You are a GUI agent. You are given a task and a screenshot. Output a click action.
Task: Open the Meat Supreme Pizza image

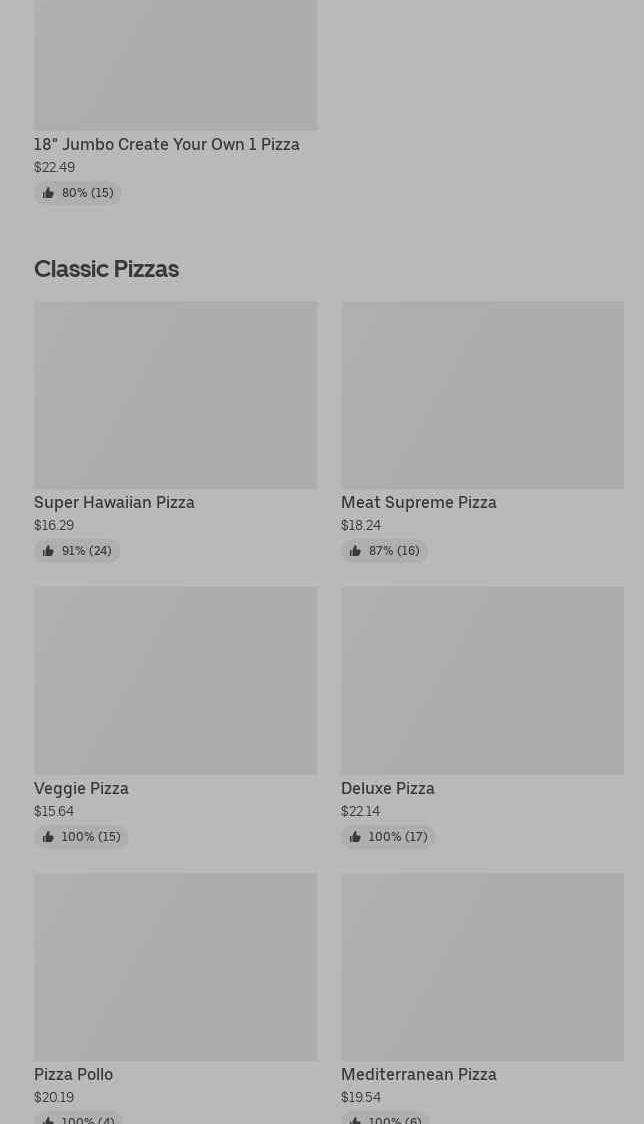pyautogui.click(x=482, y=395)
